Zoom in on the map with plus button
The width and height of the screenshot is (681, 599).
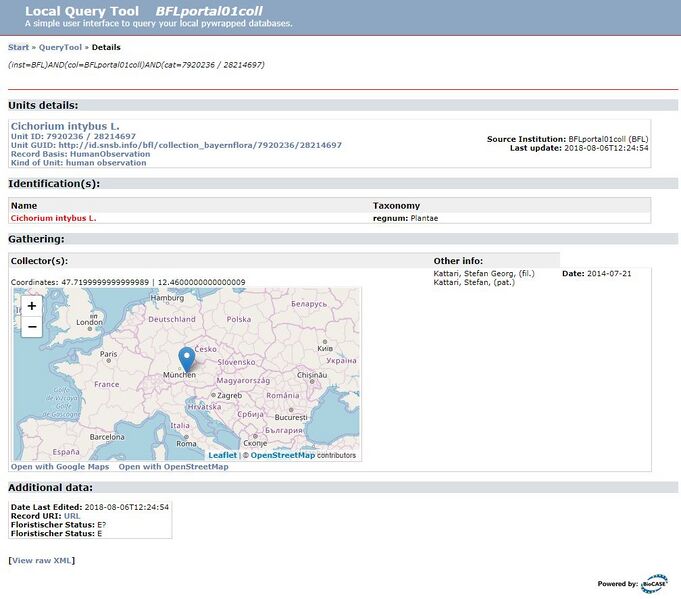pos(32,306)
